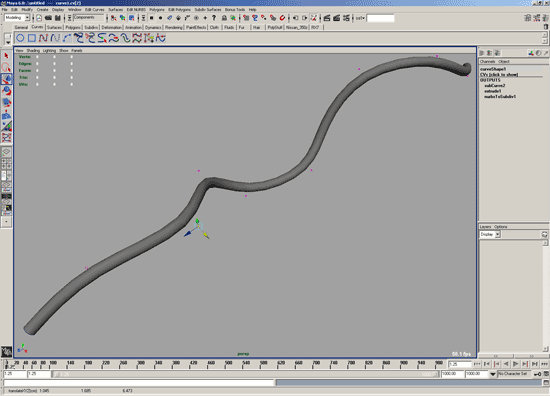The image size is (550, 396).
Task: Select the extrude1 output node
Action: (x=492, y=91)
